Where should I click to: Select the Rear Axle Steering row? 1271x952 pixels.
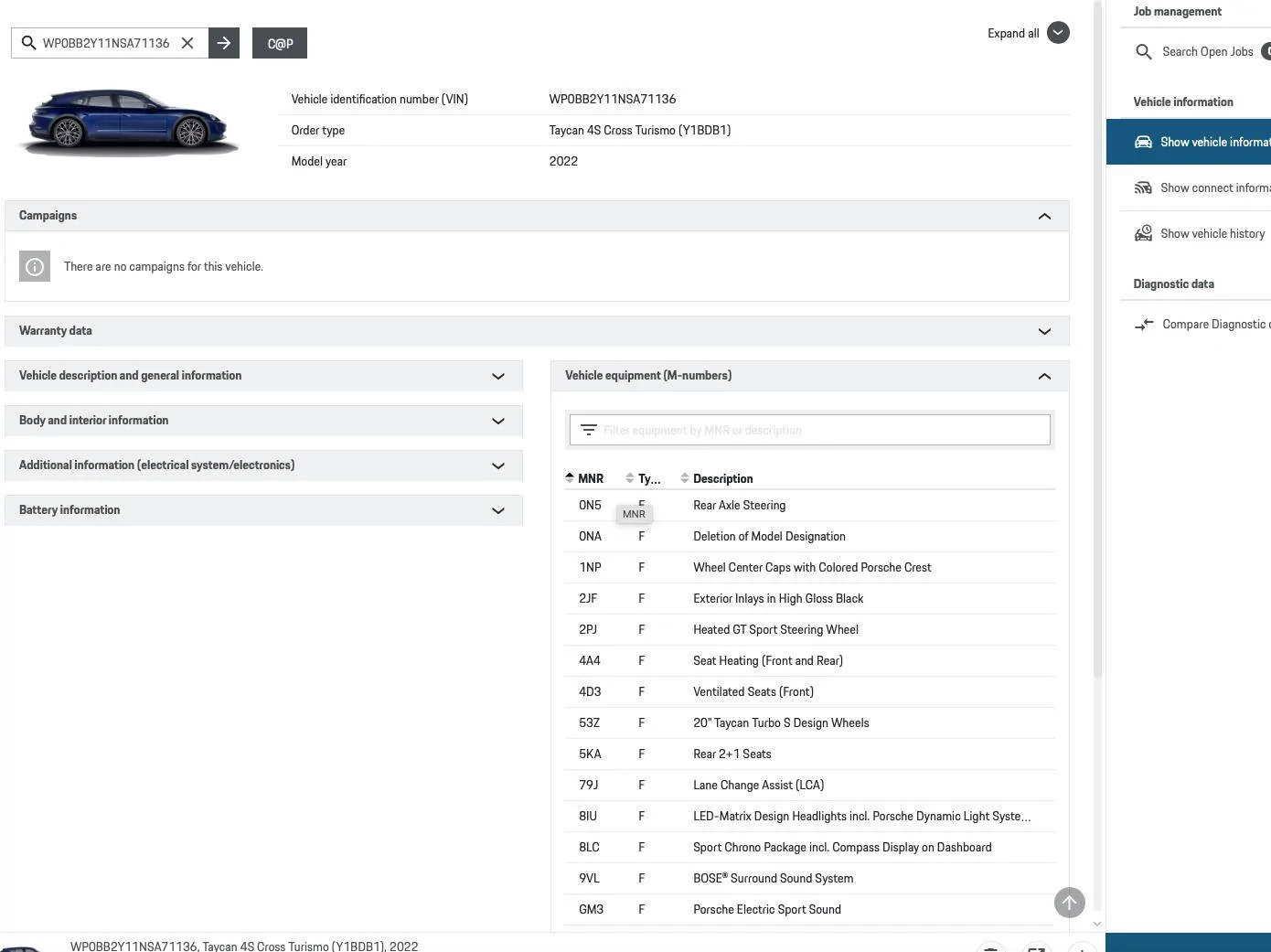pyautogui.click(x=809, y=506)
